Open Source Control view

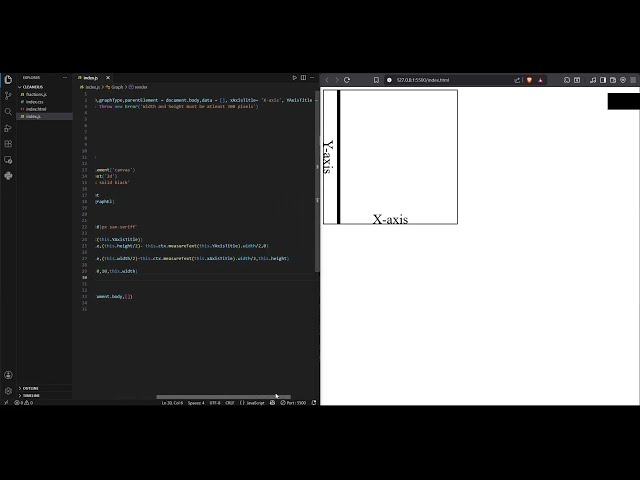8,96
